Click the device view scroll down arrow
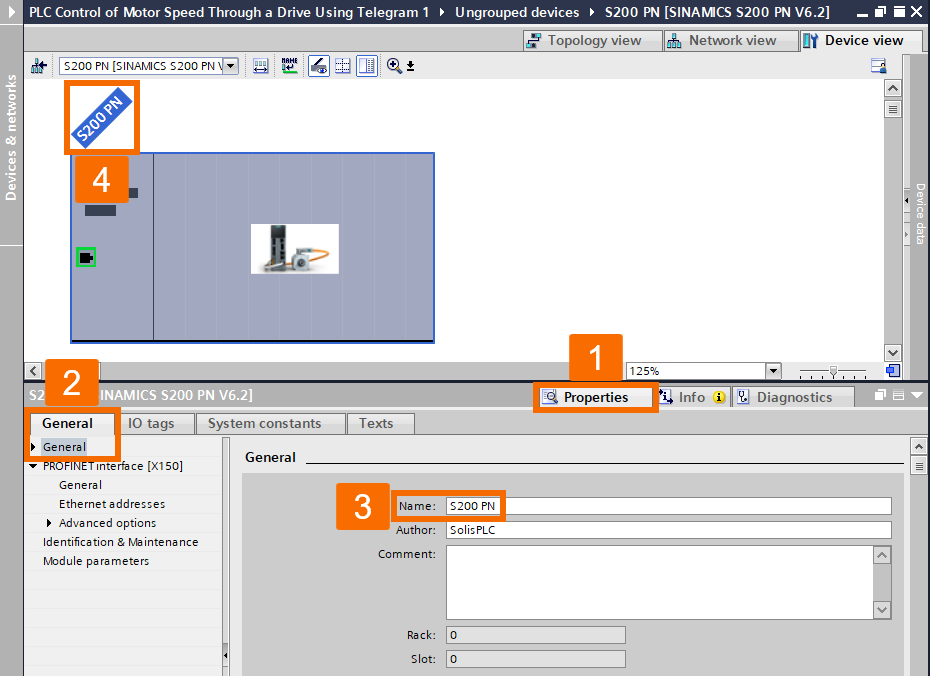930x676 pixels. pyautogui.click(x=893, y=353)
